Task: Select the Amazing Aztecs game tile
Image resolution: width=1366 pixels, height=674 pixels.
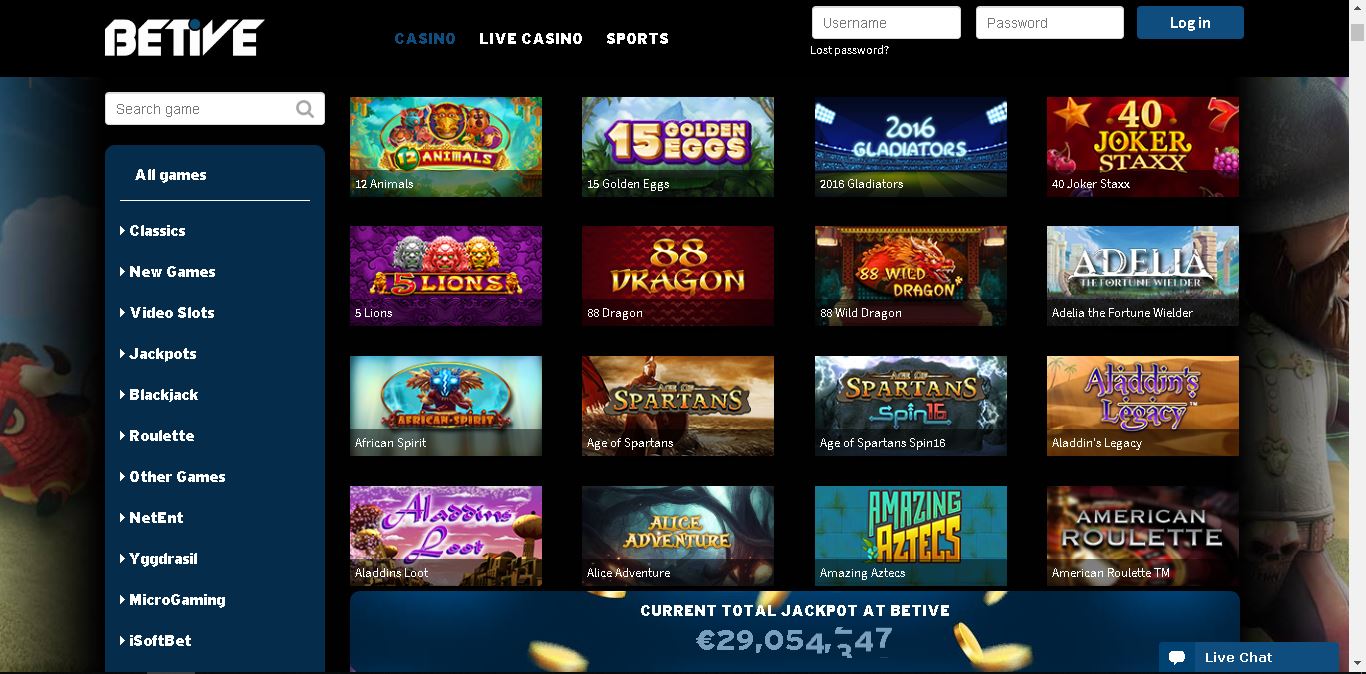Action: (911, 536)
